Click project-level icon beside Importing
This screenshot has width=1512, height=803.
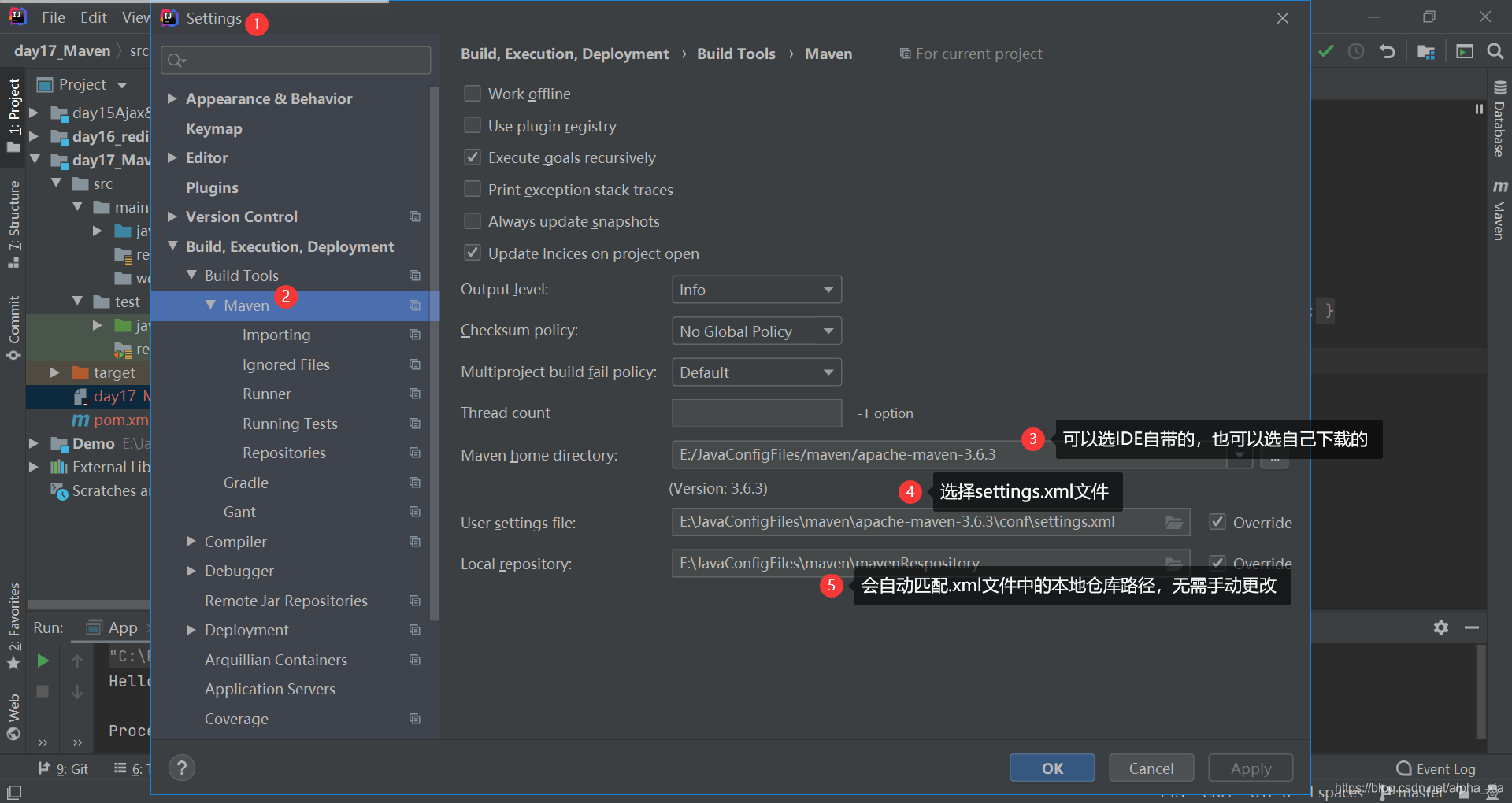[415, 335]
